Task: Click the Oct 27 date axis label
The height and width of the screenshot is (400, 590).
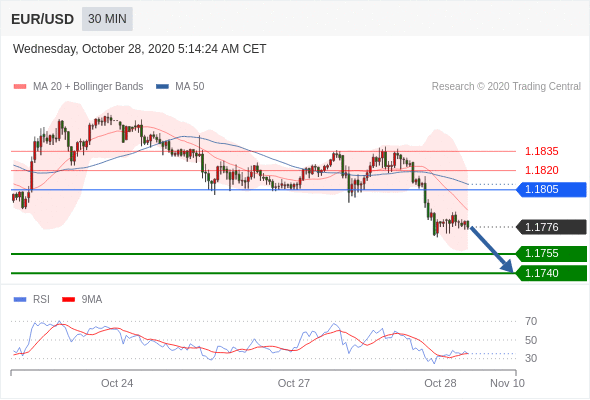Action: click(293, 383)
